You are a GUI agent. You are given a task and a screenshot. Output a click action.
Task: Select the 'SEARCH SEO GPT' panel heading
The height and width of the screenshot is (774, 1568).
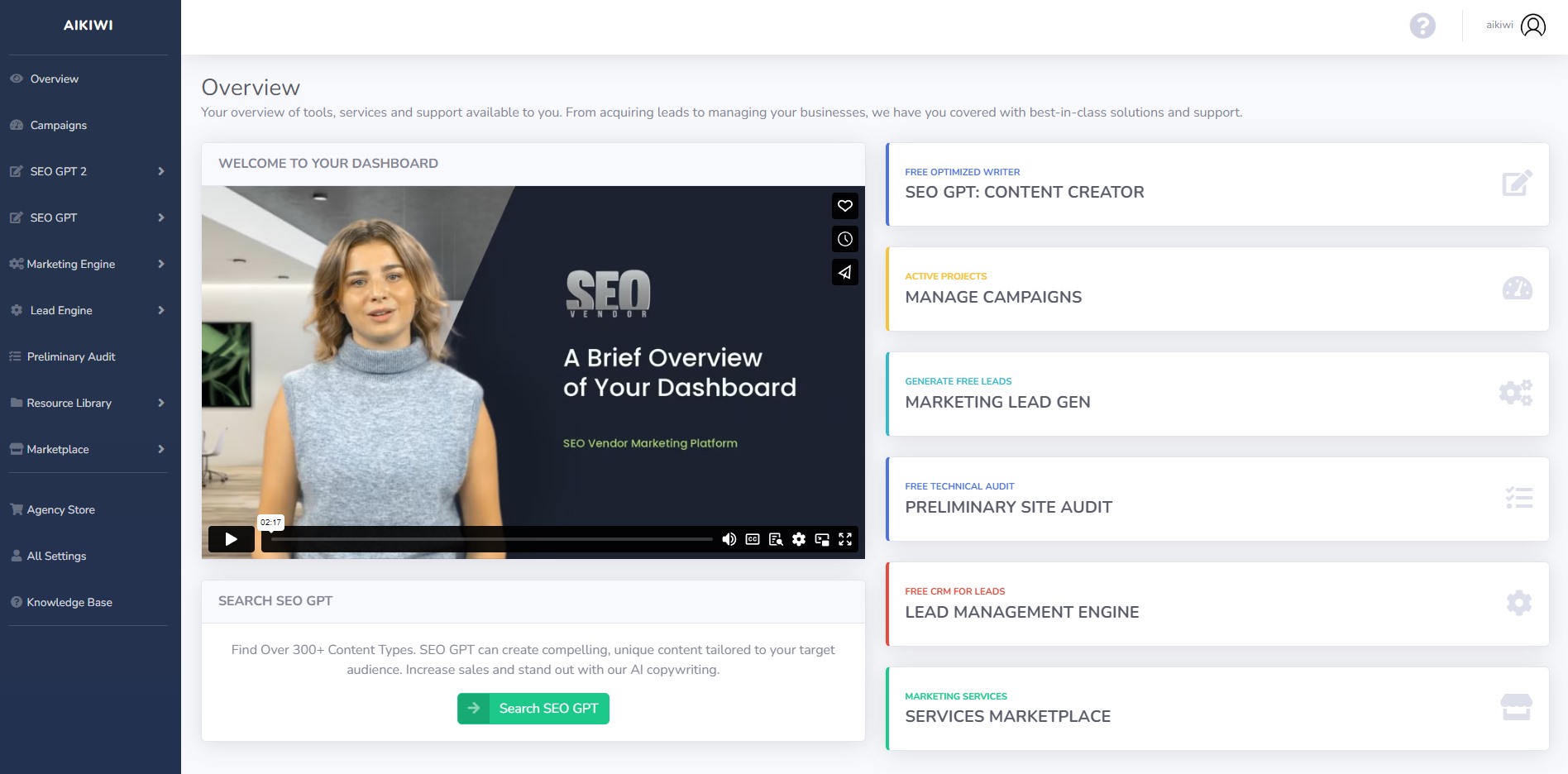pos(275,601)
